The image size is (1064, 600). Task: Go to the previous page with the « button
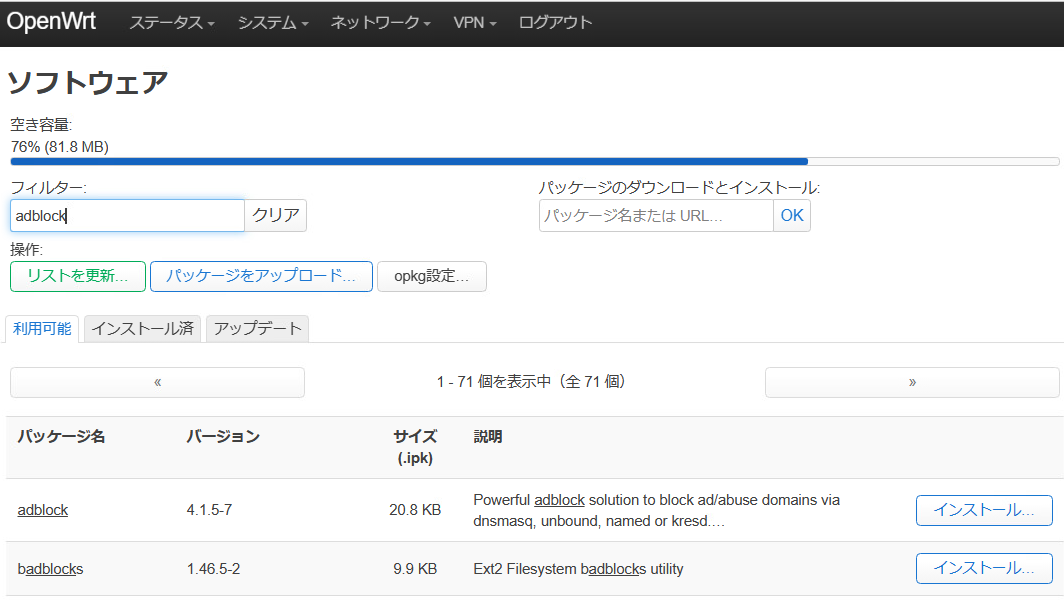pyautogui.click(x=157, y=382)
